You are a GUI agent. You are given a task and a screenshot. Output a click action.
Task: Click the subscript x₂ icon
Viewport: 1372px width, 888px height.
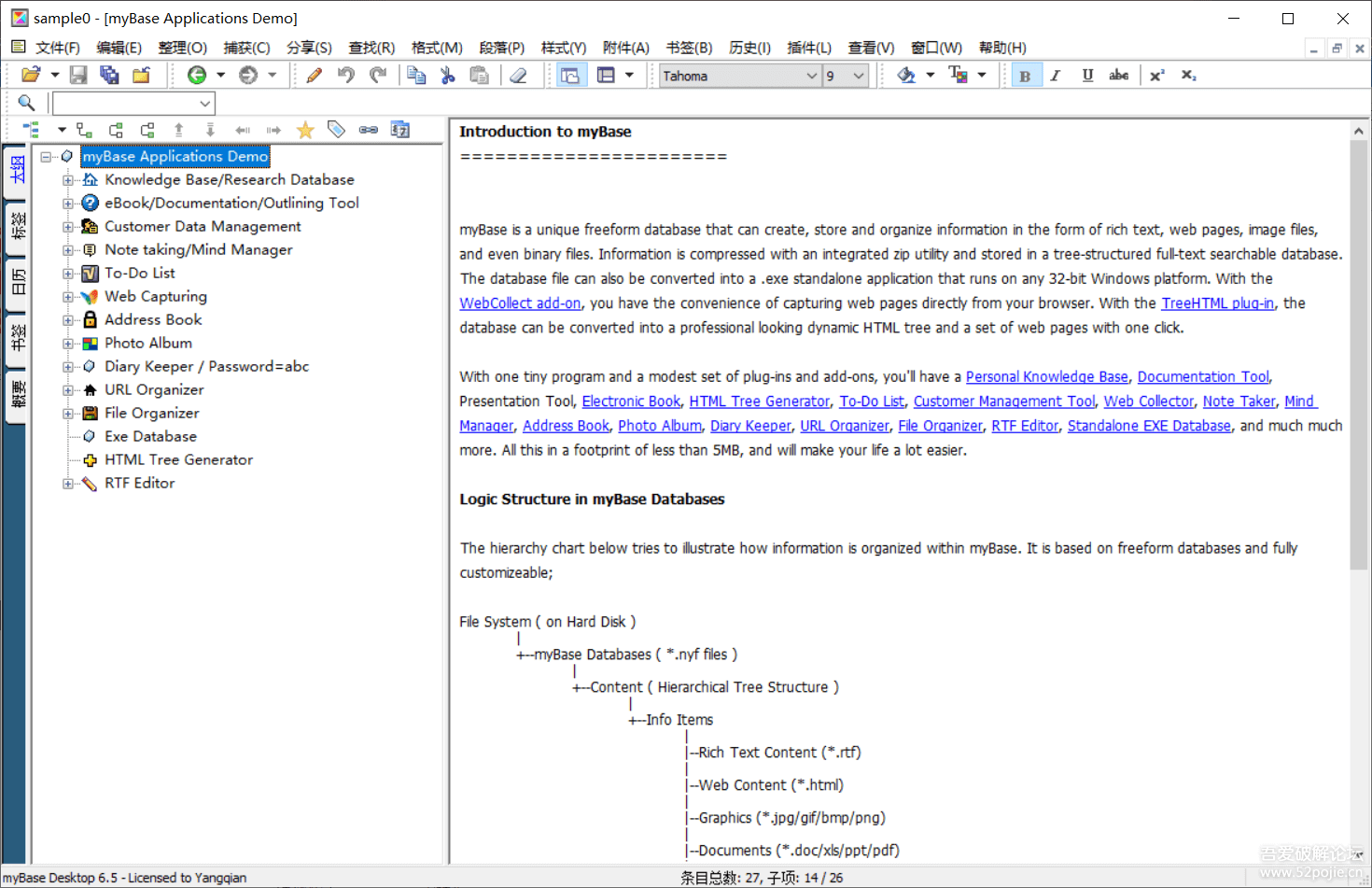tap(1189, 76)
